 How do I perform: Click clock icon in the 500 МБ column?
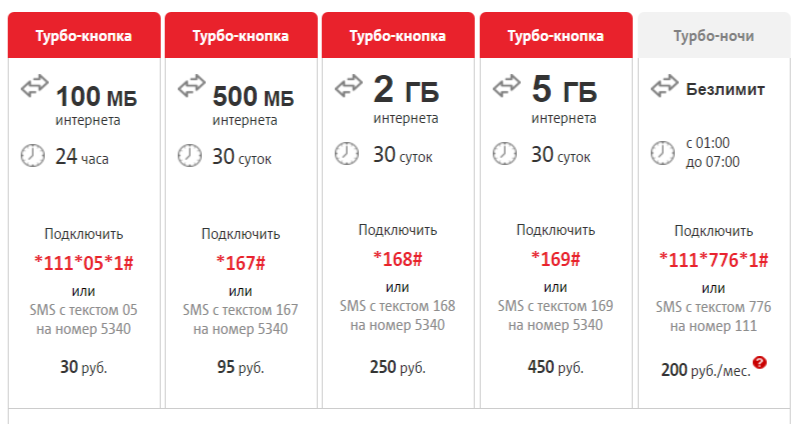tap(190, 155)
